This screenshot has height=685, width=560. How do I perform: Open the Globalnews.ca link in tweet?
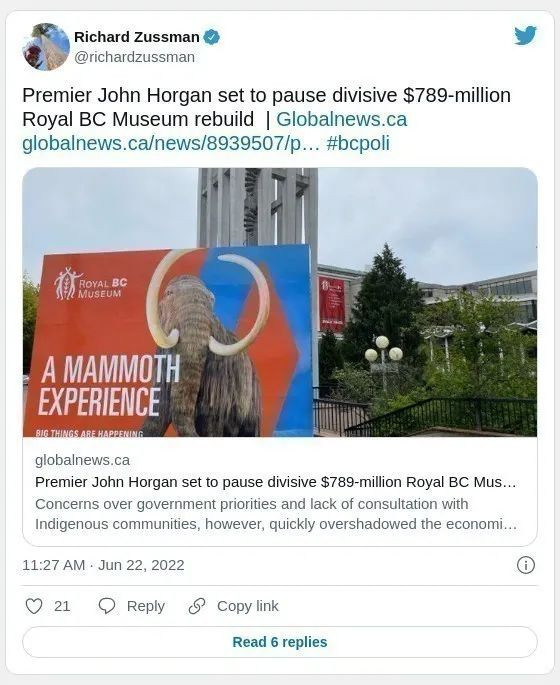pyautogui.click(x=342, y=119)
